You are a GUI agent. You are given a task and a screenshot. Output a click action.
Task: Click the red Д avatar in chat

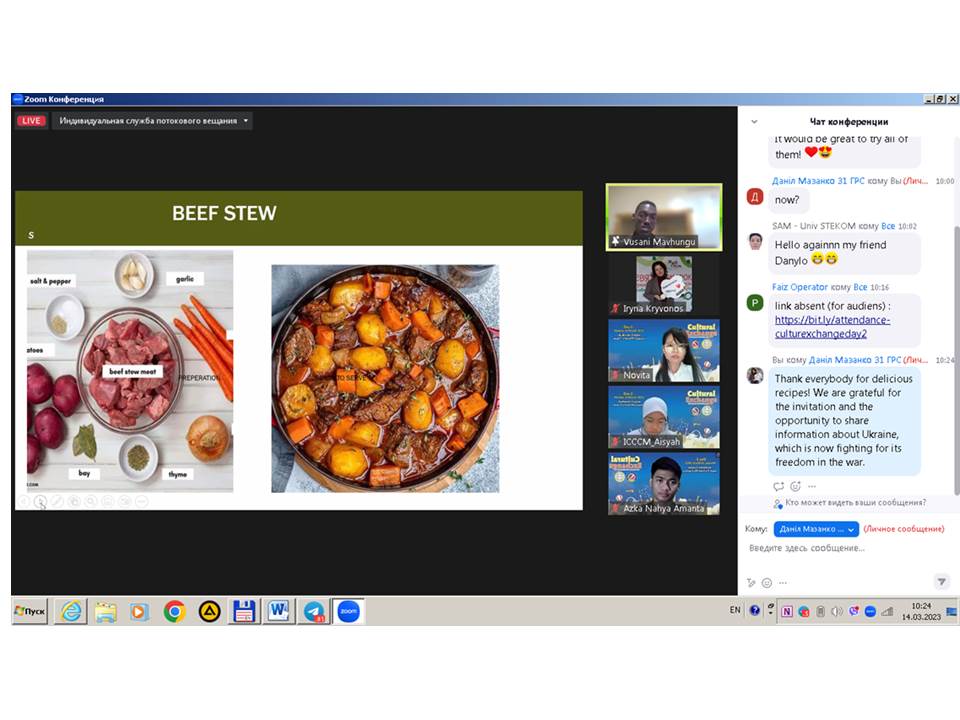pos(755,197)
